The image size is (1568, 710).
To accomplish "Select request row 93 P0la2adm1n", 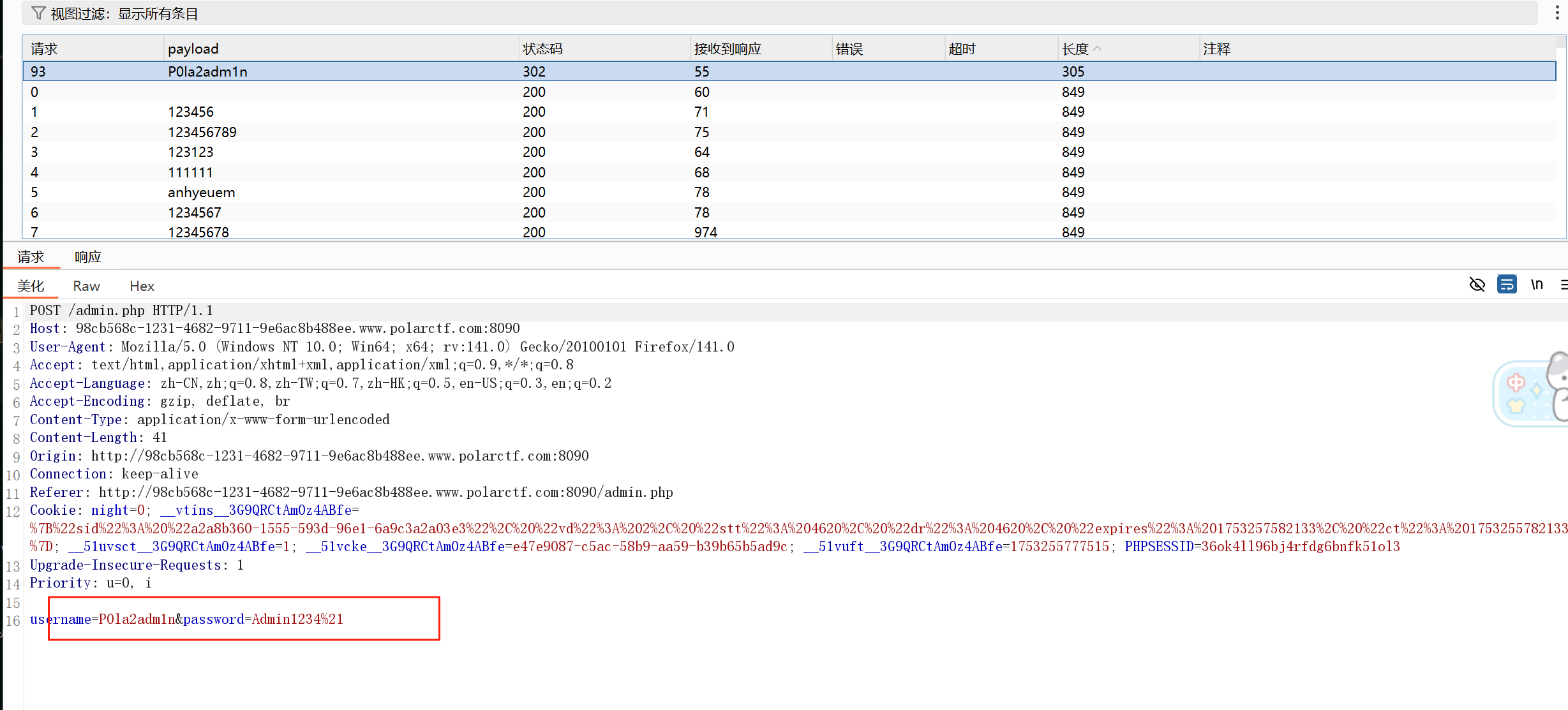I will pos(207,71).
